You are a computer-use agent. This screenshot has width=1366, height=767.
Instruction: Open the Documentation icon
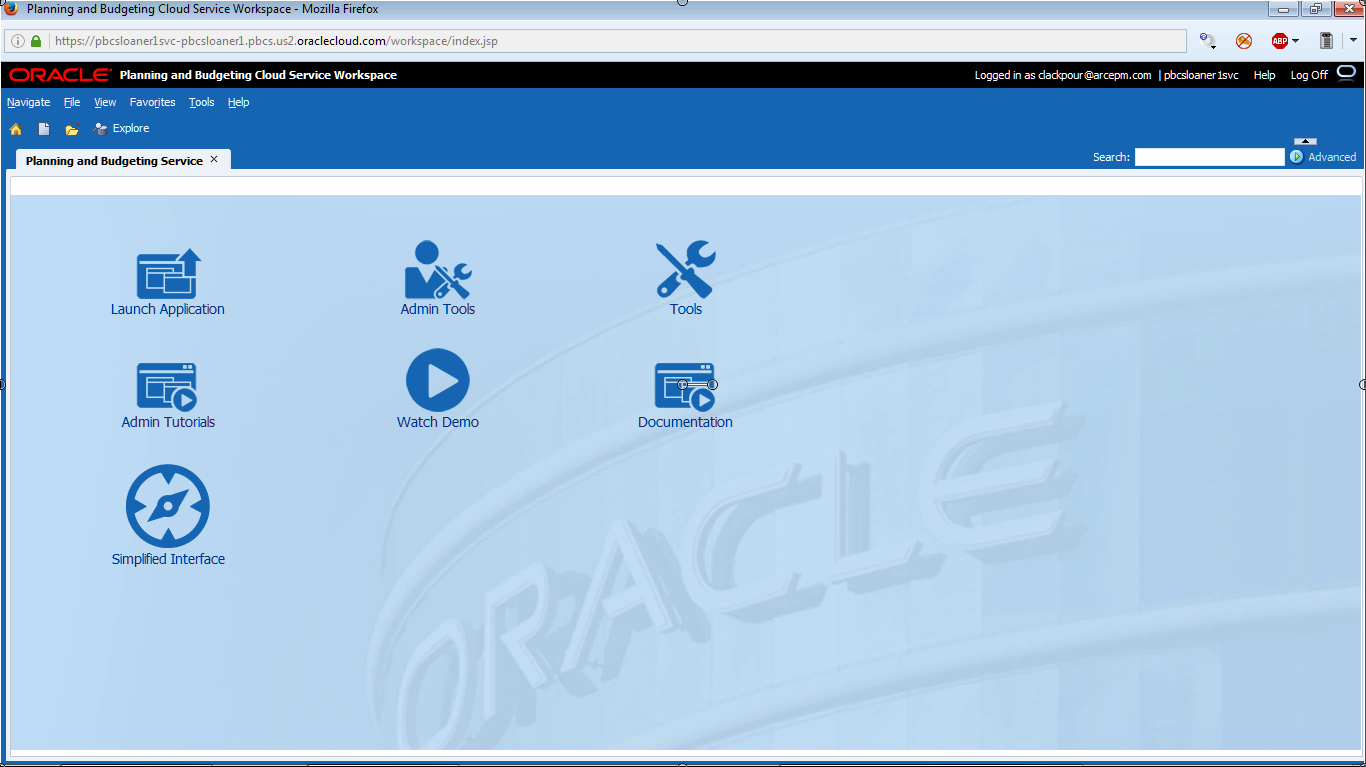click(x=685, y=387)
